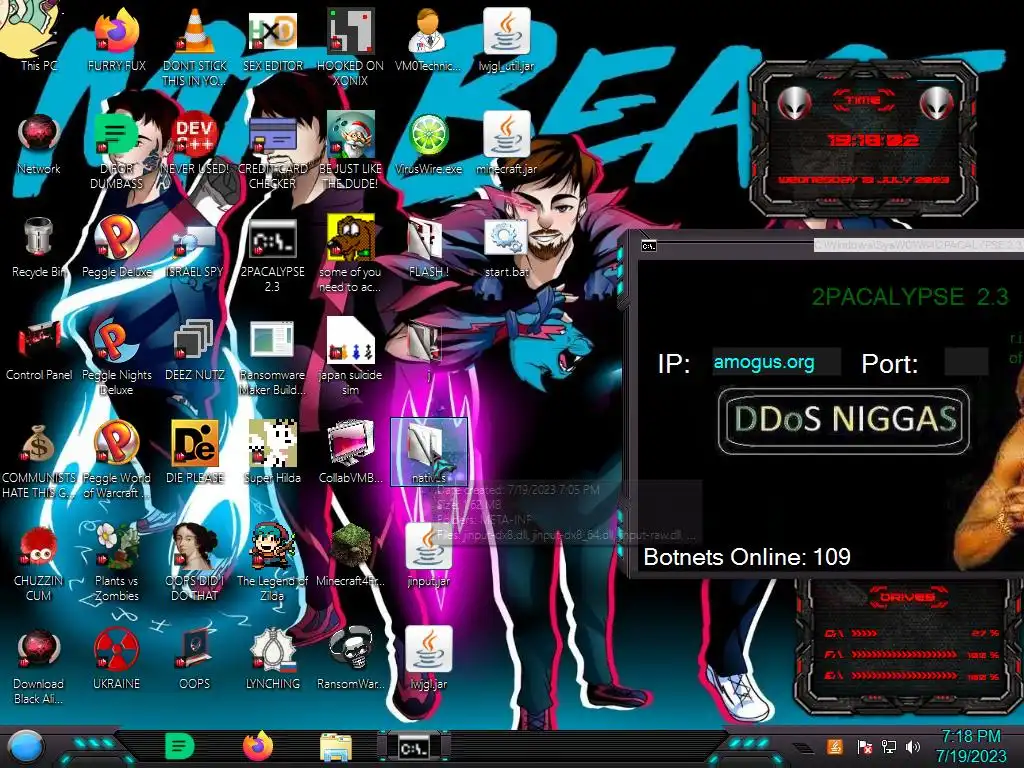1024x768 pixels.
Task: Switch to the command prompt taskbar button
Action: click(x=414, y=748)
